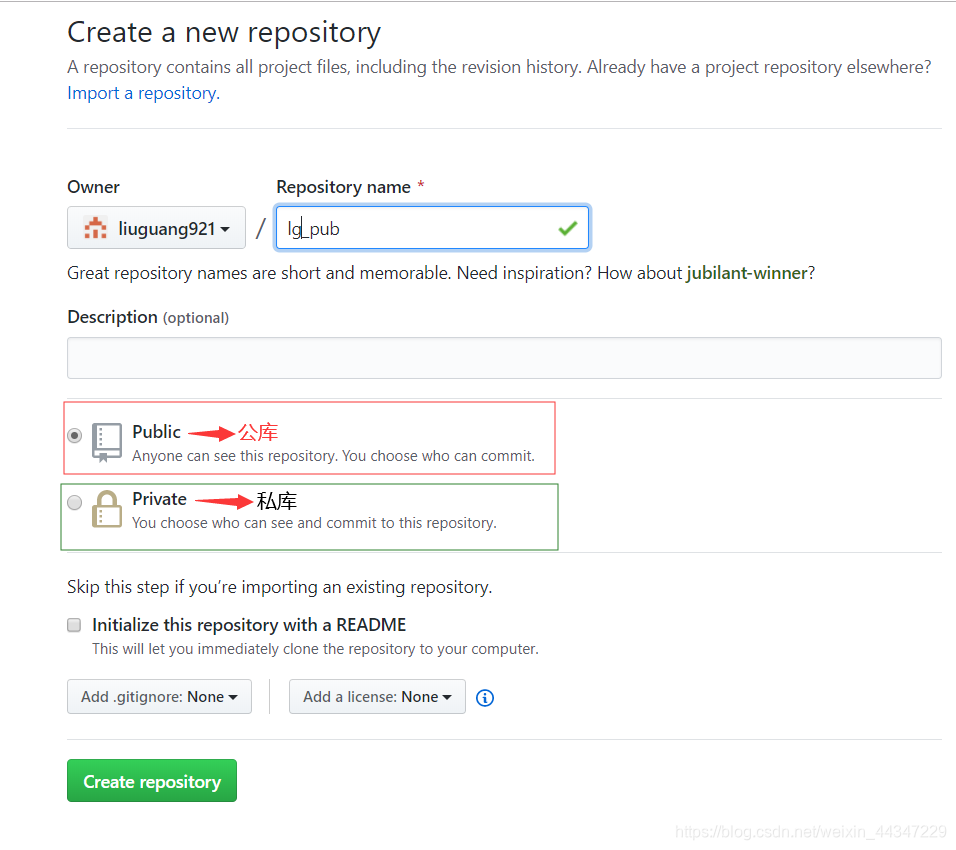Screen dimensions: 956x850
Task: Click the Description (optional) label
Action: [148, 317]
